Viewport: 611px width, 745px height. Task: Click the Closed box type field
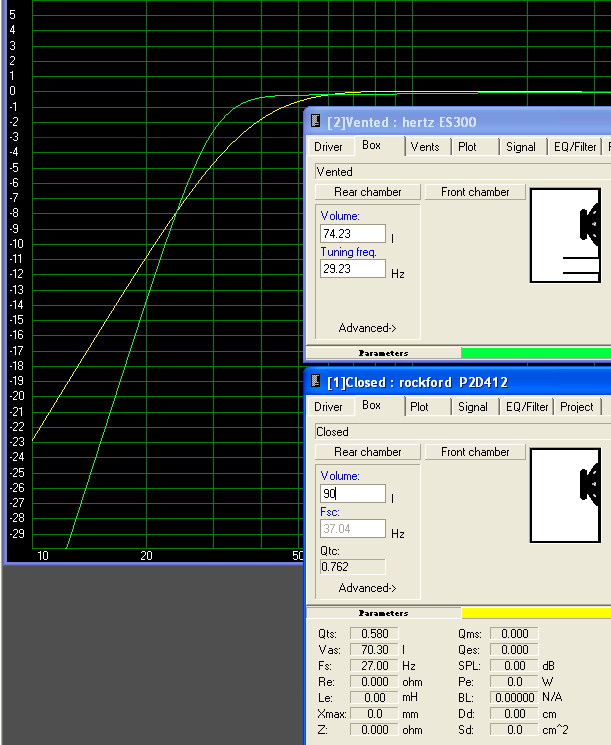click(463, 431)
